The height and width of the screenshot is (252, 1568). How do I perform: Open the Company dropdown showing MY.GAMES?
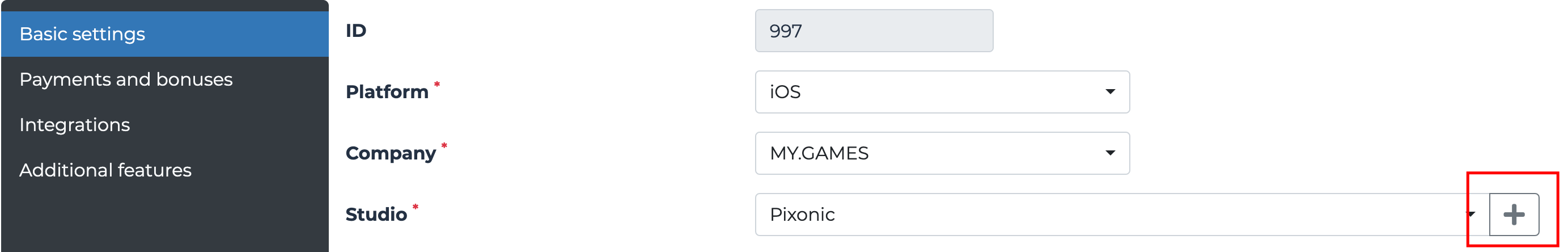click(x=941, y=153)
